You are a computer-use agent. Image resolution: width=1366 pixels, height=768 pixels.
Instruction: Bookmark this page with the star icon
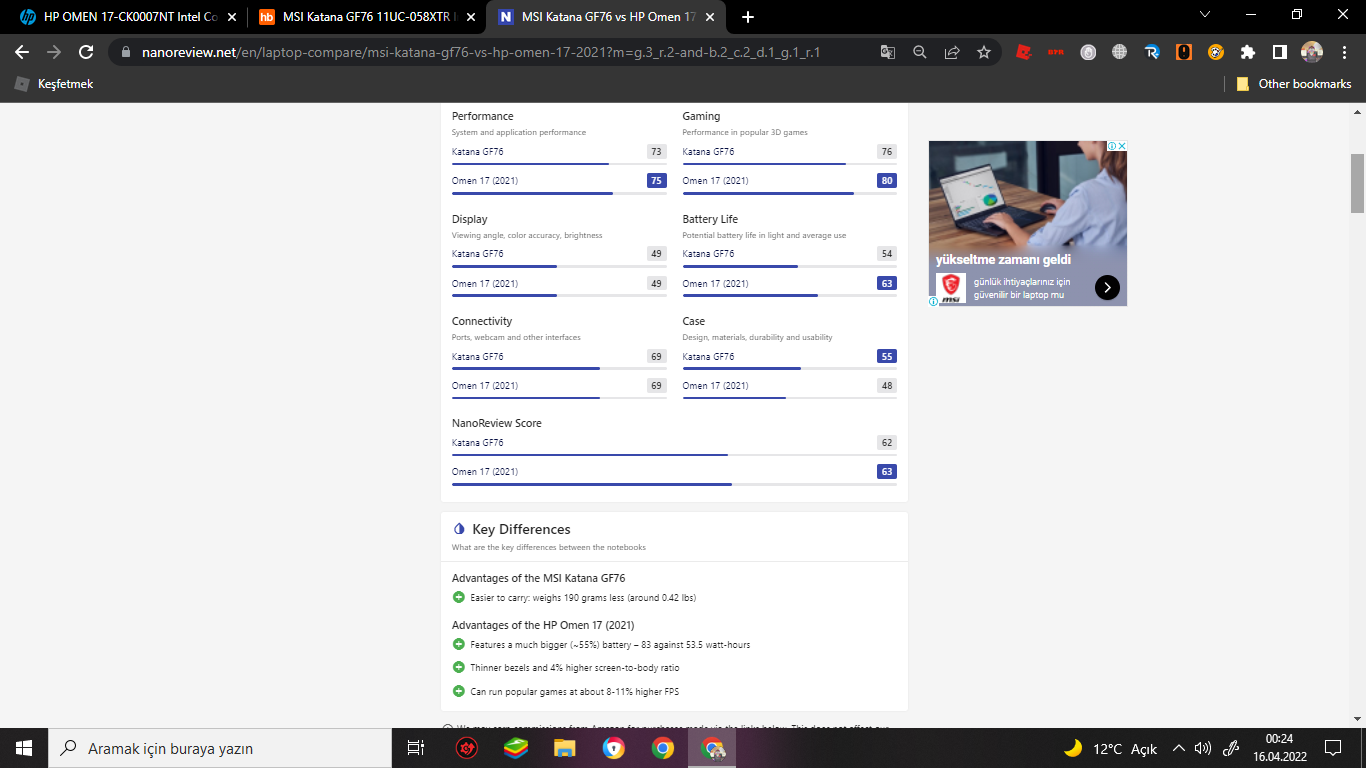coord(984,52)
